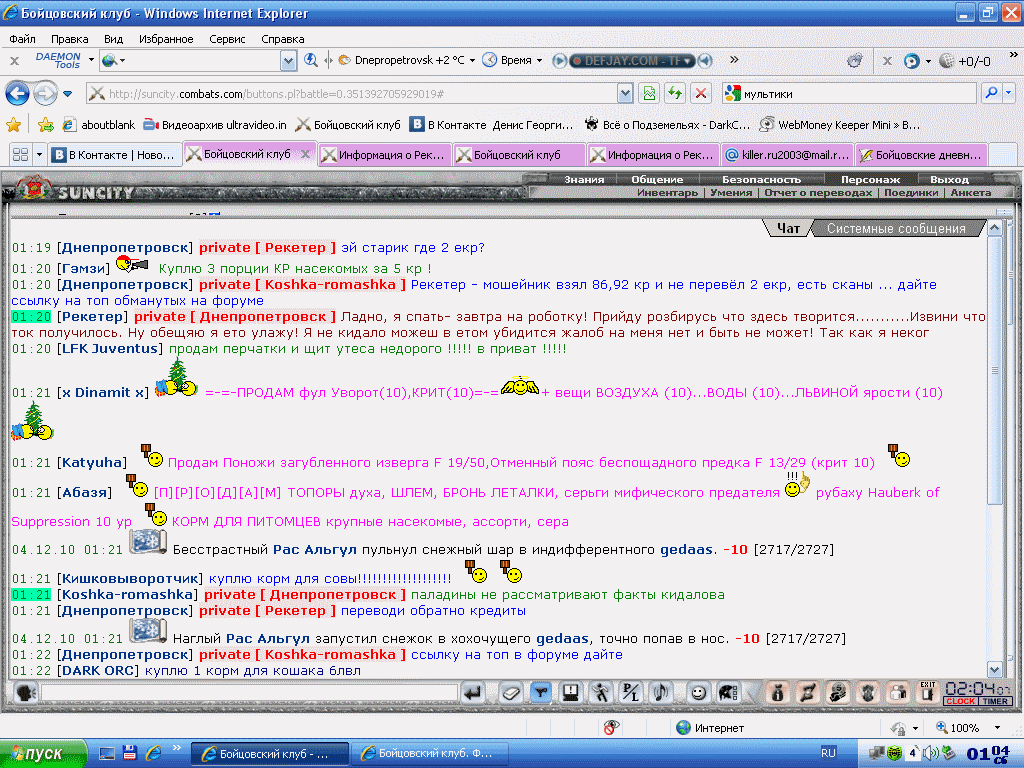Click the radio volume speaker button
Screen dimensions: 1024x768
pyautogui.click(x=705, y=61)
